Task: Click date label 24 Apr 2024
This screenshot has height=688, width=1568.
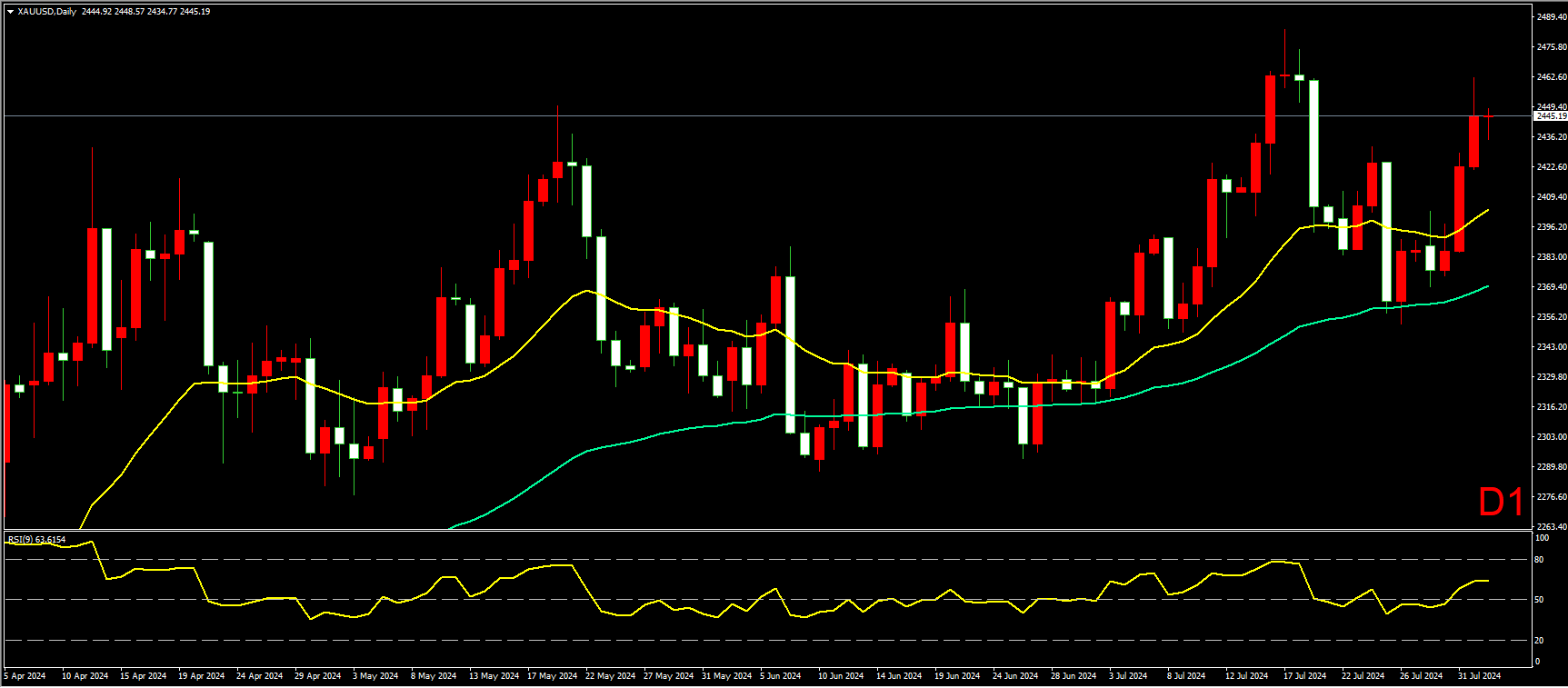Action: 259,676
